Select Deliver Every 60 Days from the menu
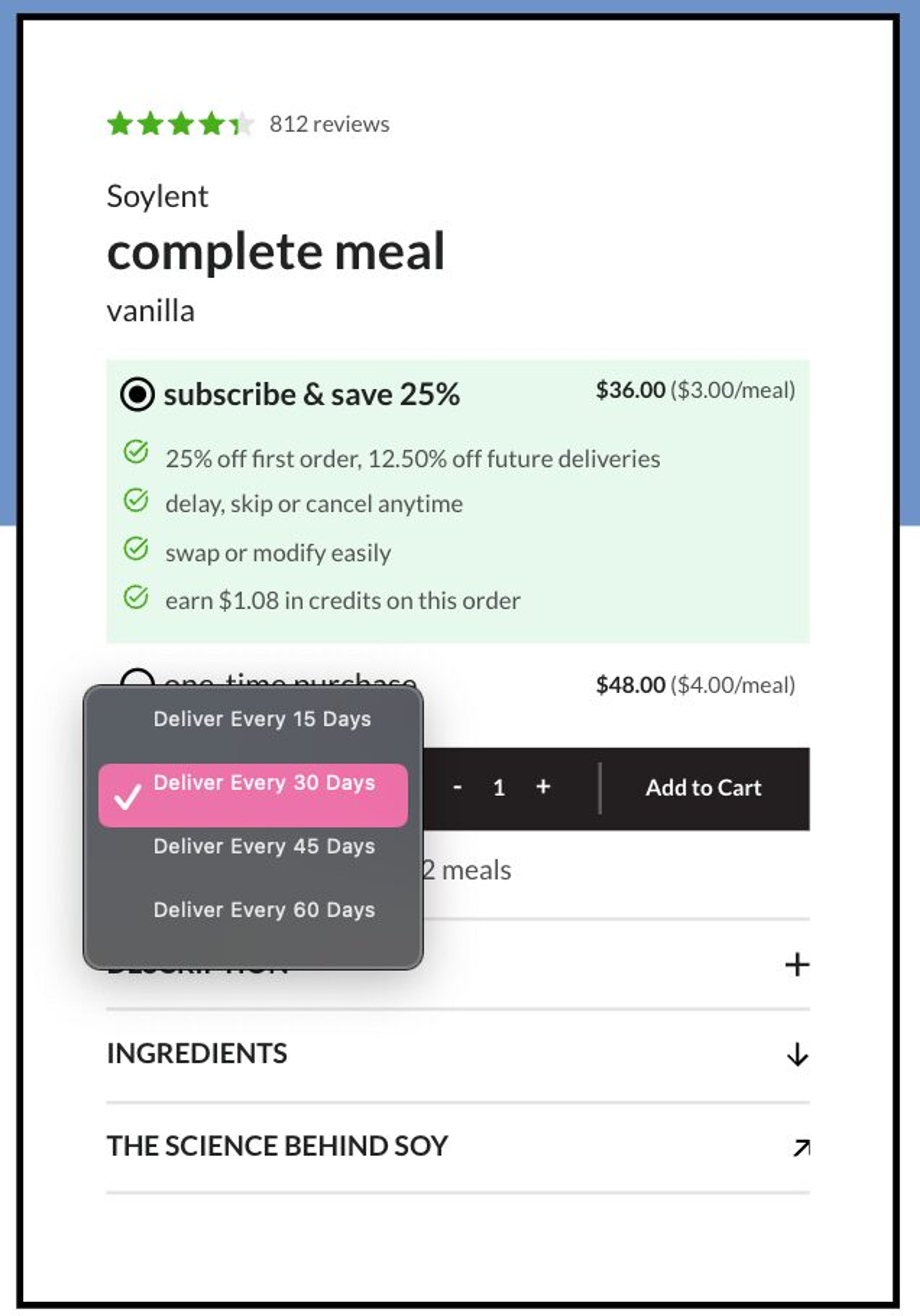Viewport: 920px width, 1316px height. pos(264,910)
